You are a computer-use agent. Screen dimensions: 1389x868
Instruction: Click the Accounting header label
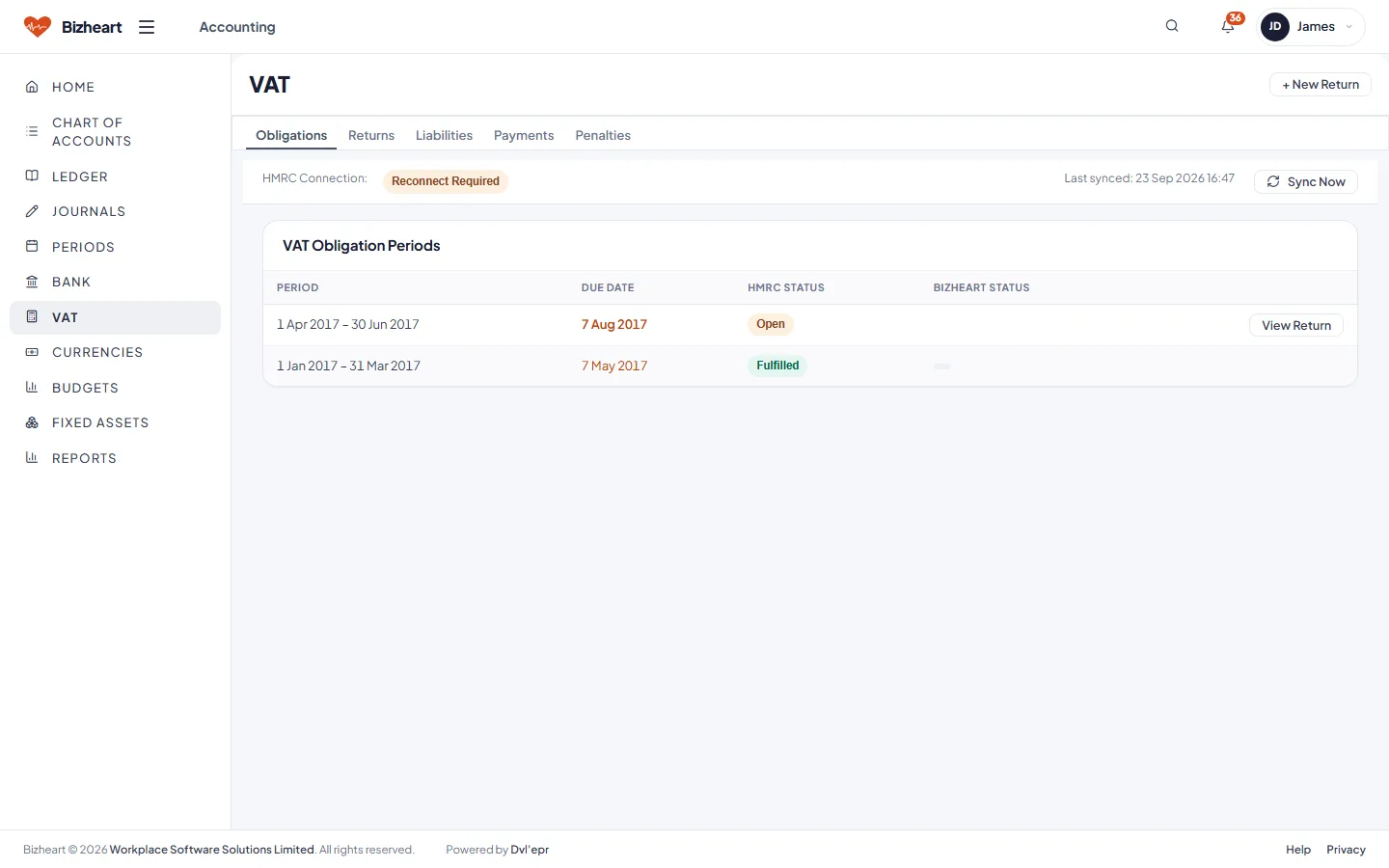(x=237, y=27)
